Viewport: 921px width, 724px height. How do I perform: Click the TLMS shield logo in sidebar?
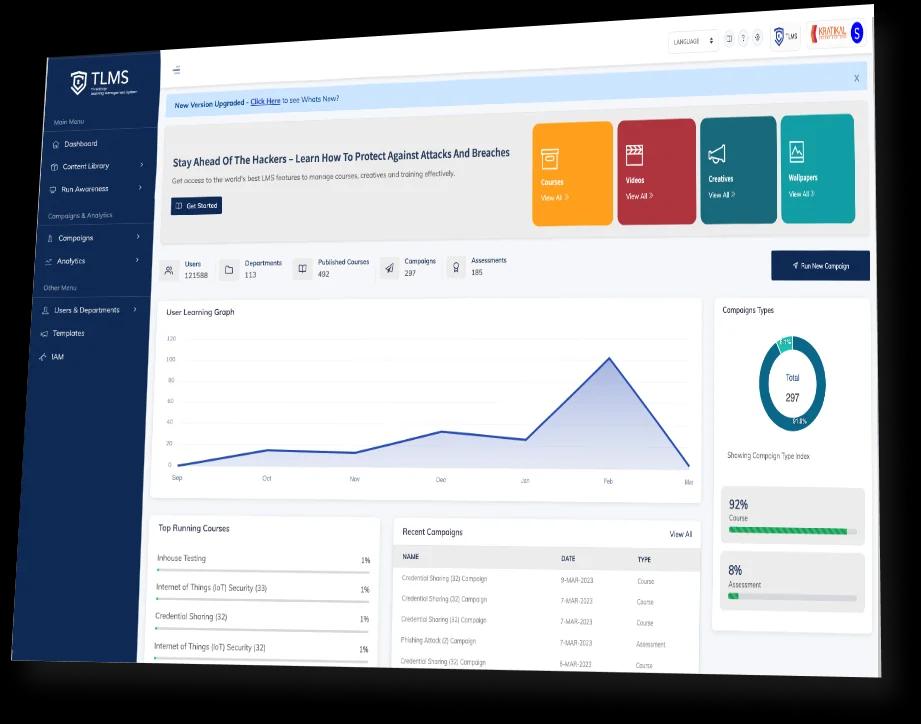(78, 82)
